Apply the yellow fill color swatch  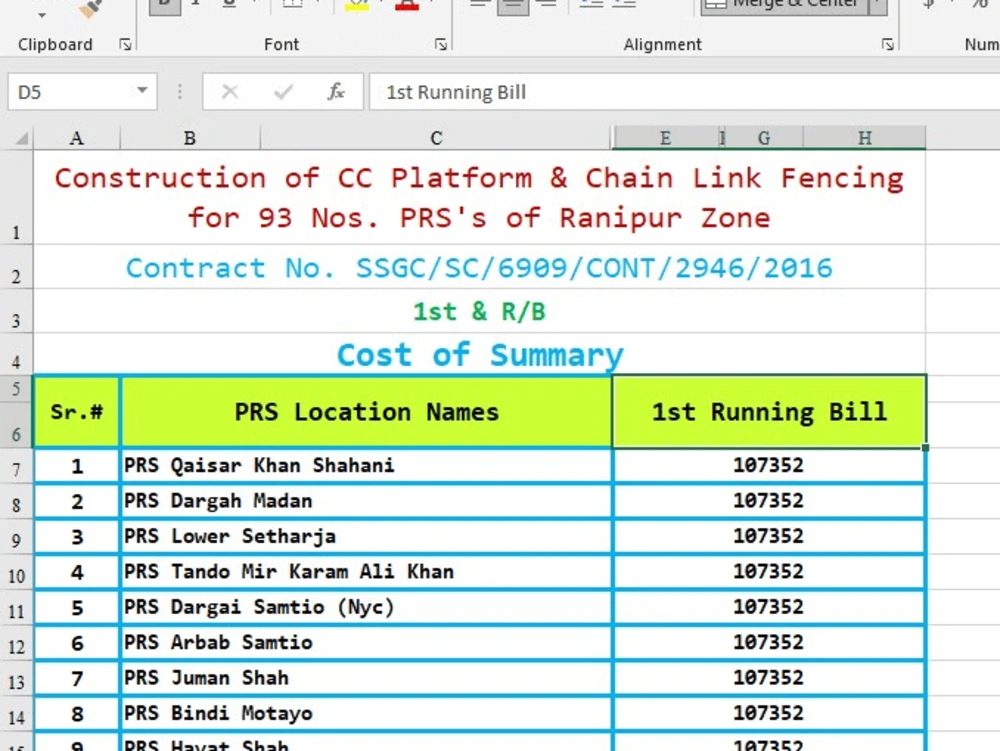(x=357, y=6)
